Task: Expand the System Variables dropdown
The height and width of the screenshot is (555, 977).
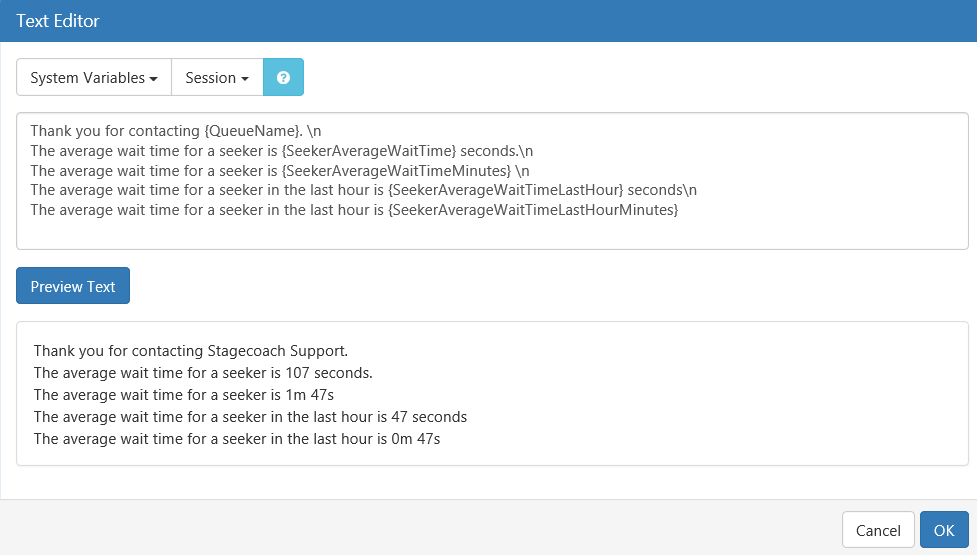Action: pyautogui.click(x=94, y=77)
